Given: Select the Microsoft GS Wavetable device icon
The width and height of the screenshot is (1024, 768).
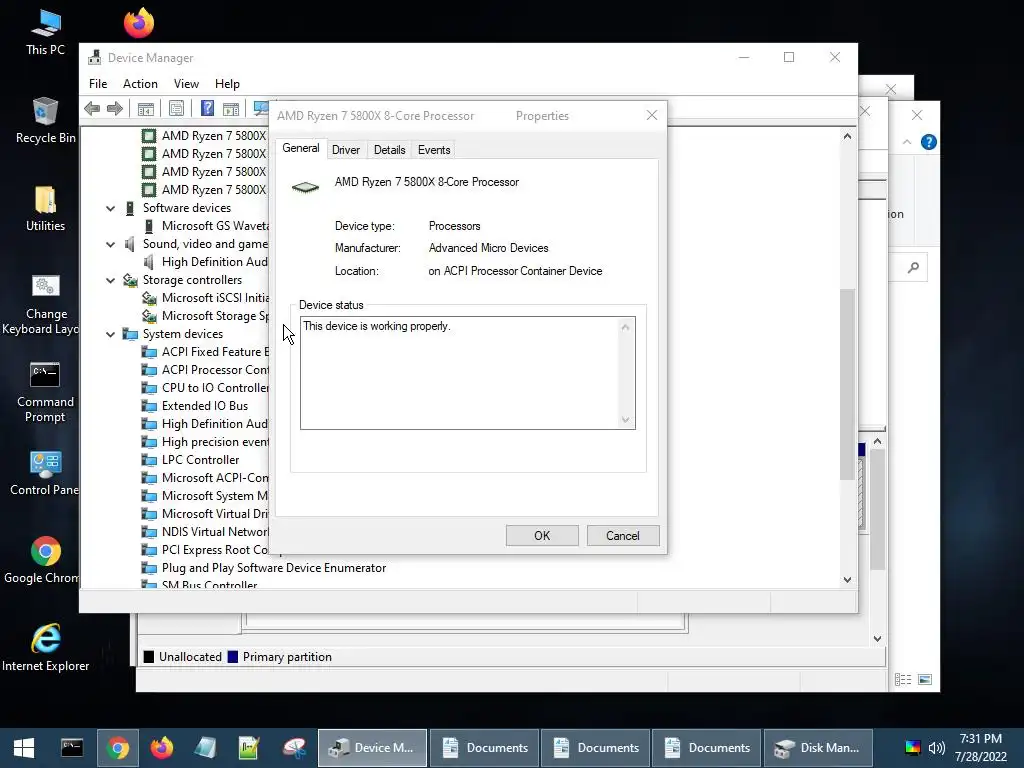Looking at the screenshot, I should [x=149, y=226].
